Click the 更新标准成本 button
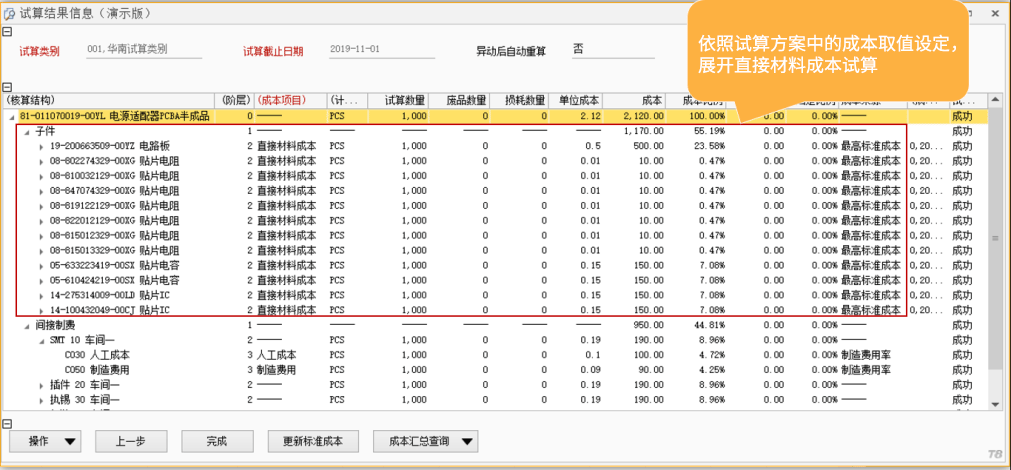The image size is (1011, 470). (313, 441)
